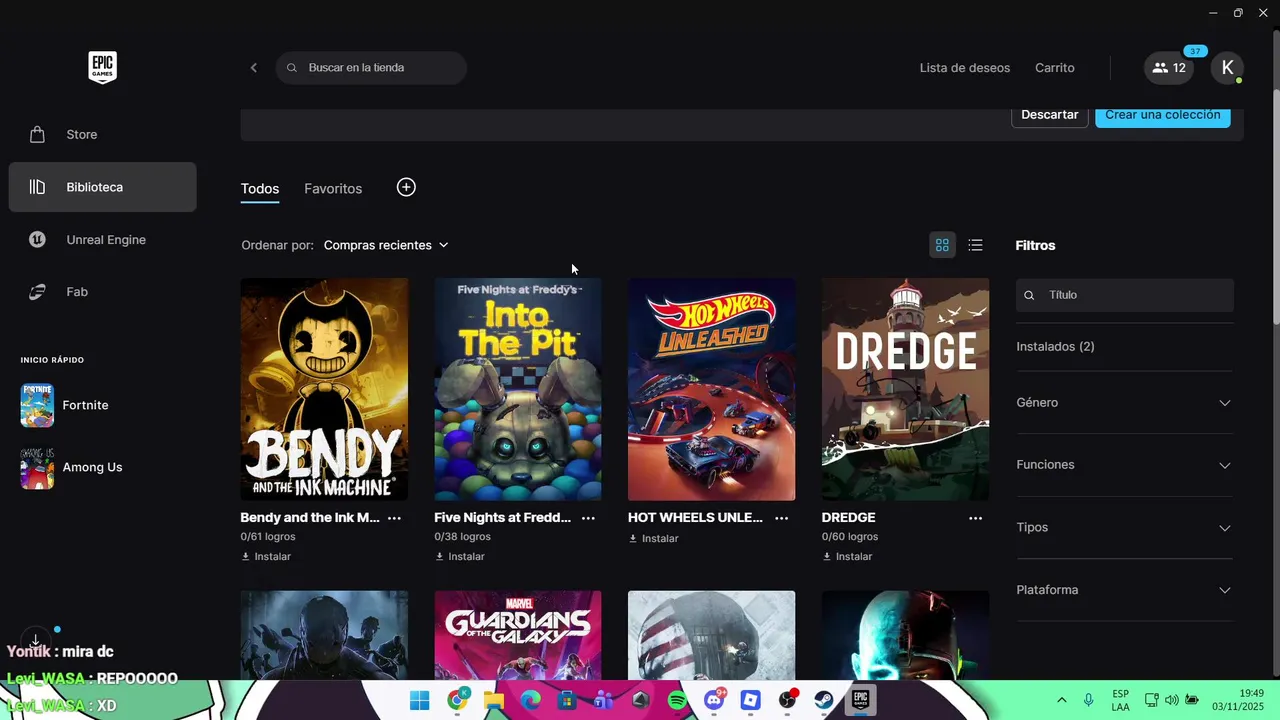Add a new collection with plus icon
Image resolution: width=1280 pixels, height=720 pixels.
tap(406, 187)
